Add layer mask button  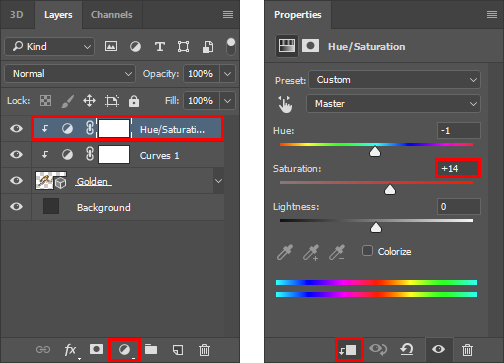pyautogui.click(x=96, y=349)
